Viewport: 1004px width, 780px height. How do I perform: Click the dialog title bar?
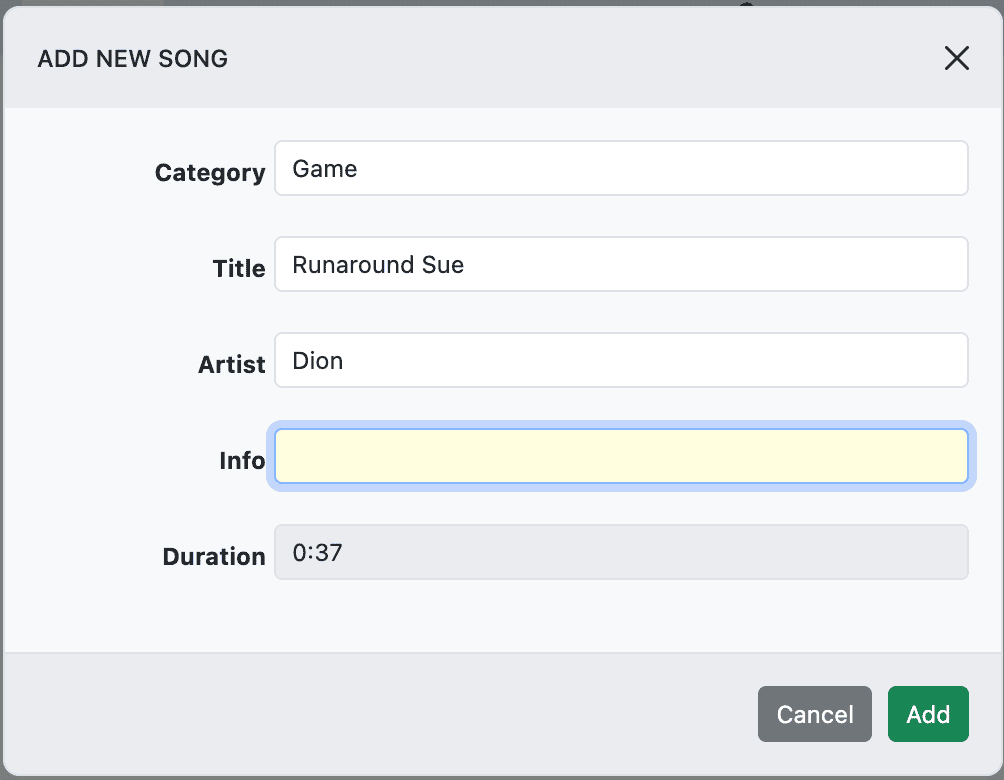(x=500, y=58)
